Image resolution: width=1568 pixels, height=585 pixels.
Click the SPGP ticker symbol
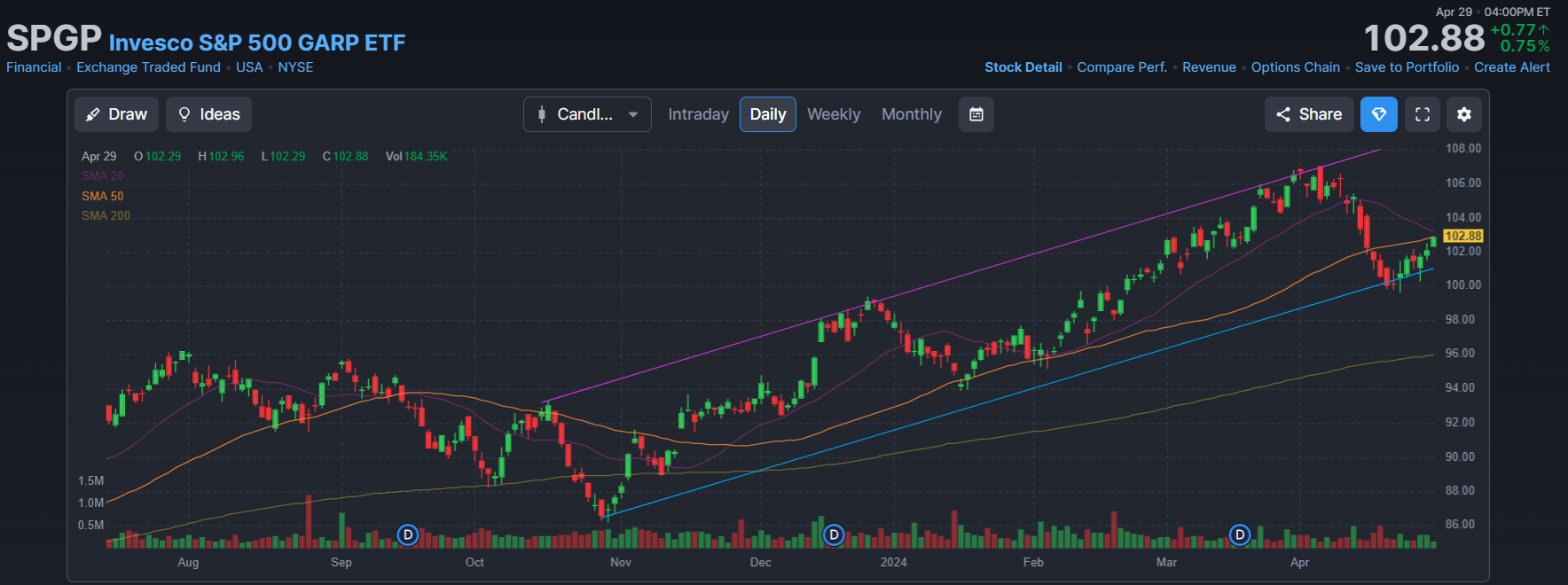pyautogui.click(x=54, y=38)
